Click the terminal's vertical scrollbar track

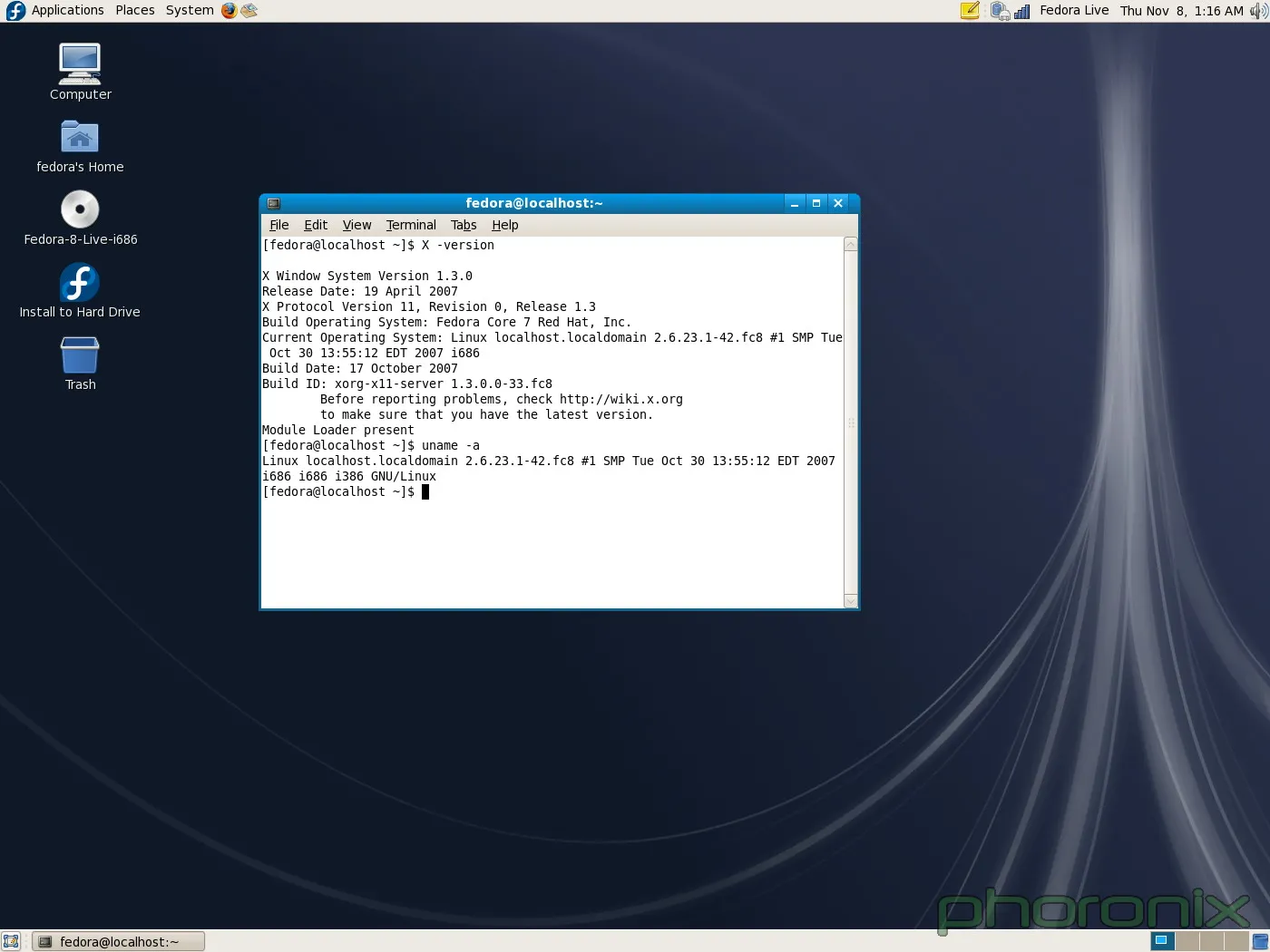click(850, 423)
